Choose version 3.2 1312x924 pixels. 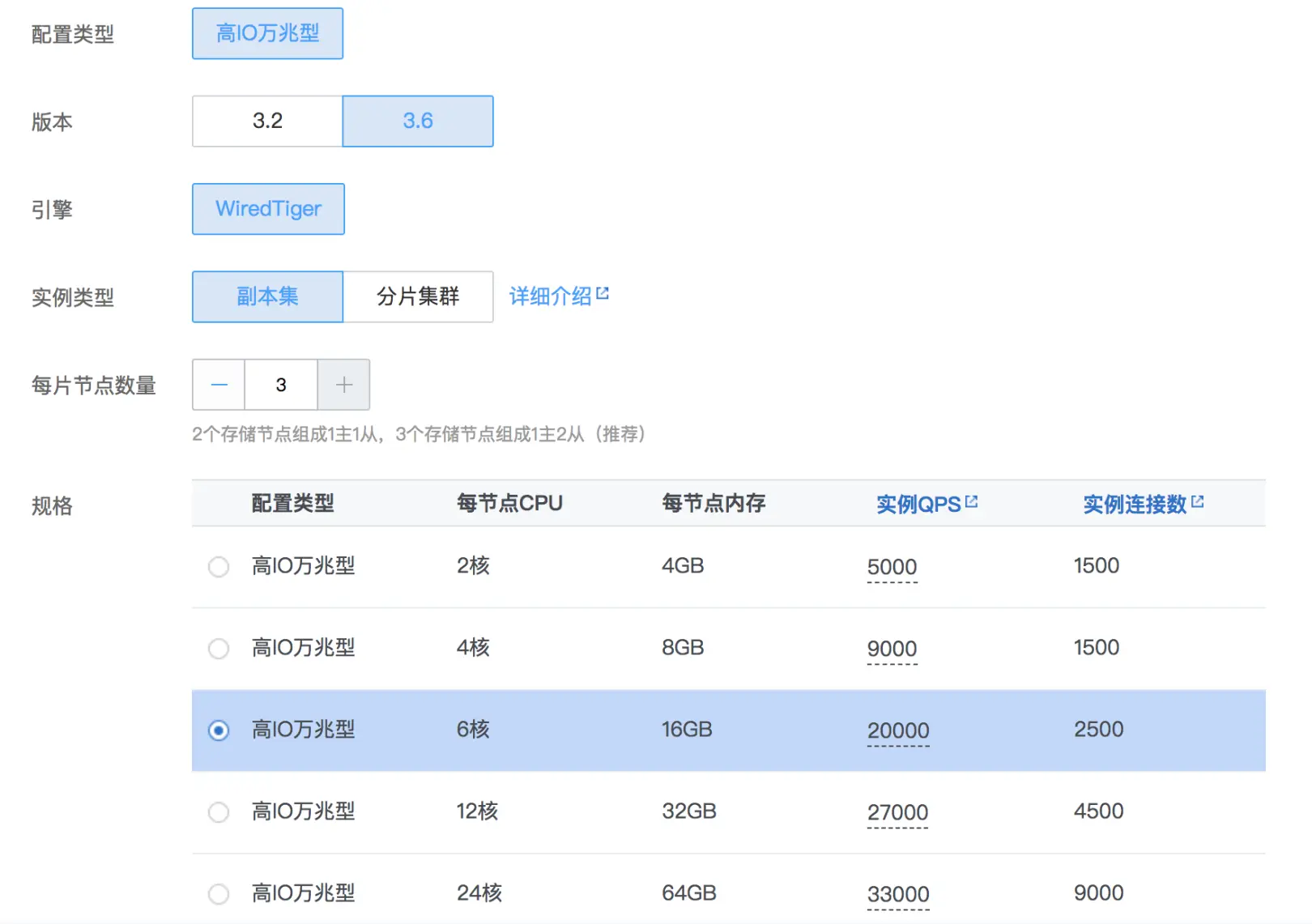[267, 121]
